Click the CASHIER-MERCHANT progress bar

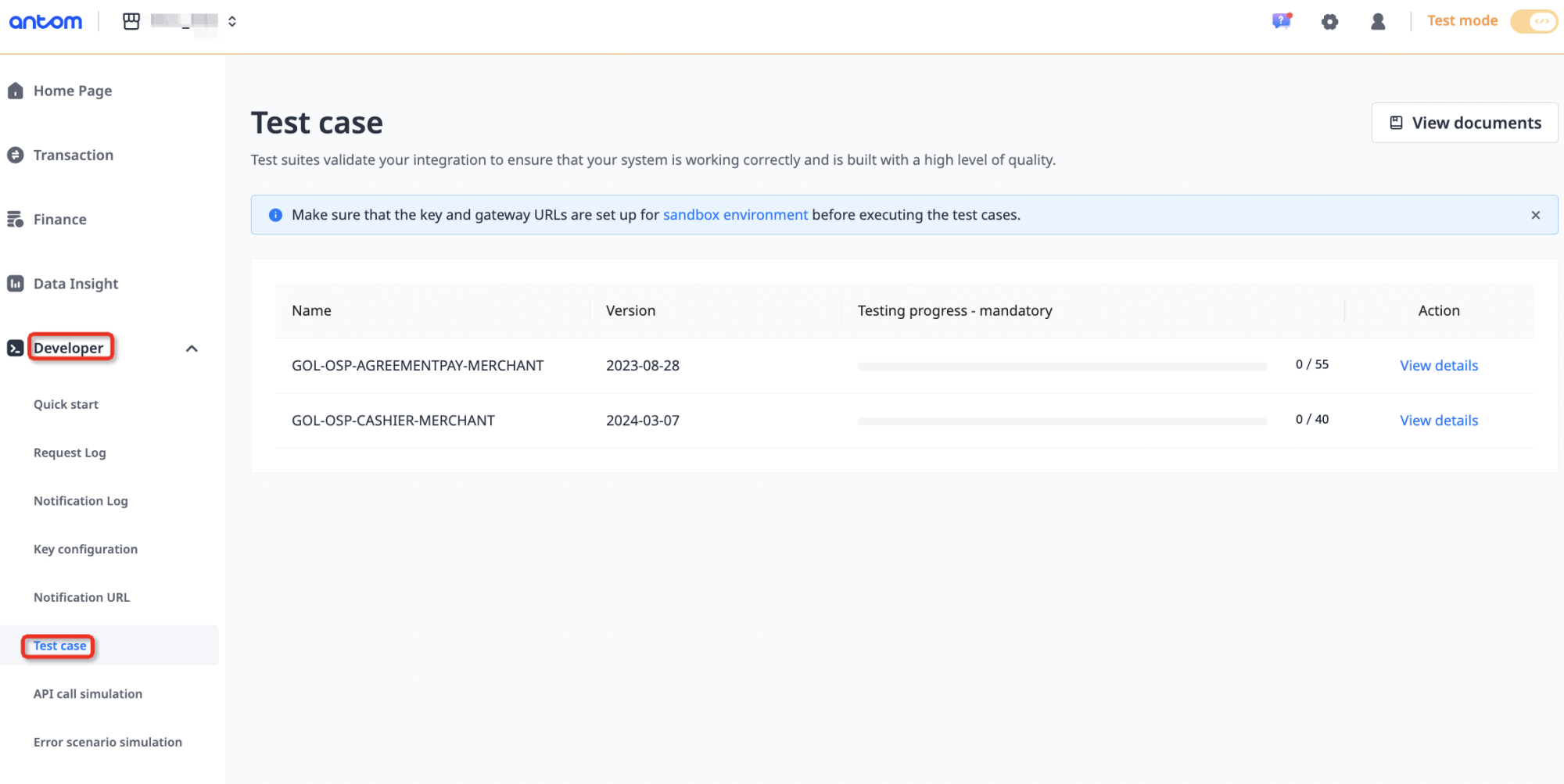click(1062, 421)
